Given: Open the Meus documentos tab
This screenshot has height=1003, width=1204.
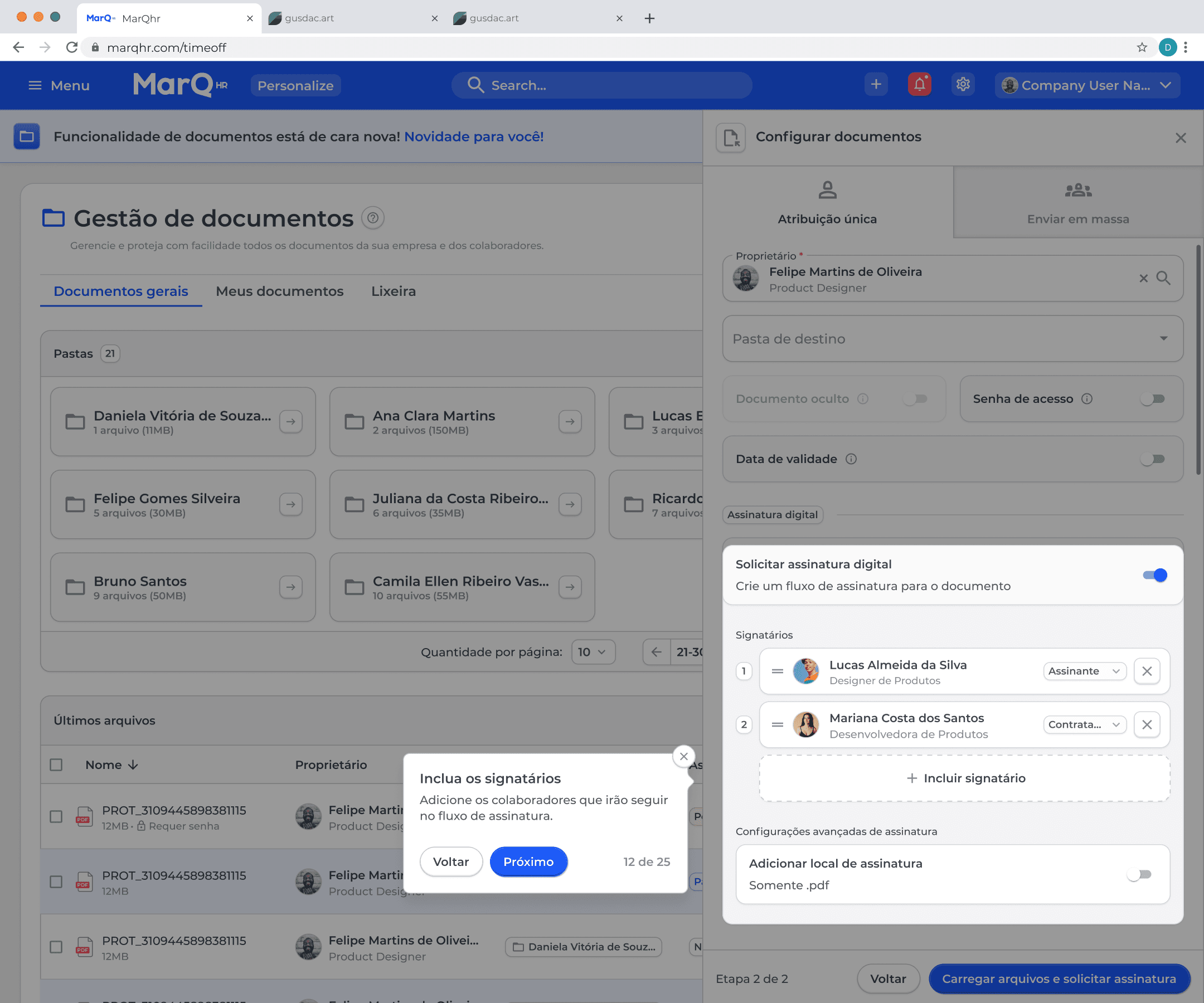Looking at the screenshot, I should (x=280, y=291).
